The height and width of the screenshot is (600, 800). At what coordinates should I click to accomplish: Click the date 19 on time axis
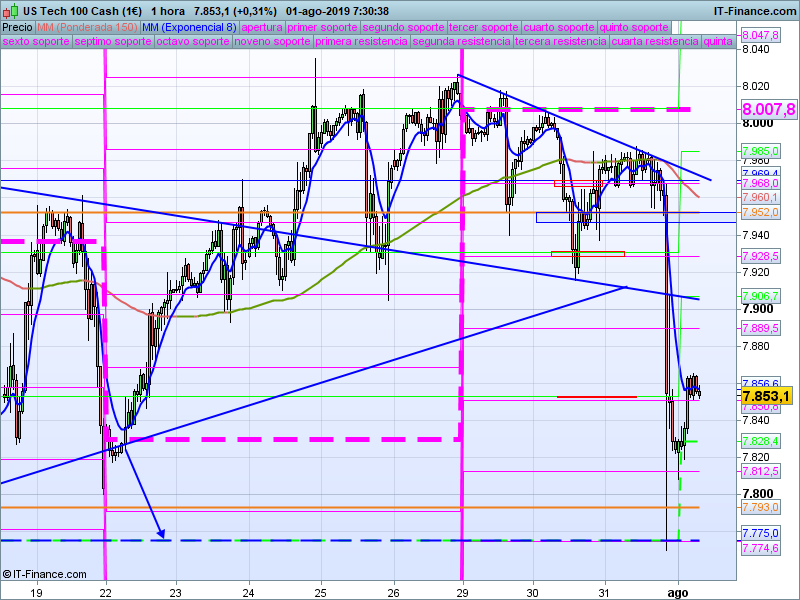point(36,593)
